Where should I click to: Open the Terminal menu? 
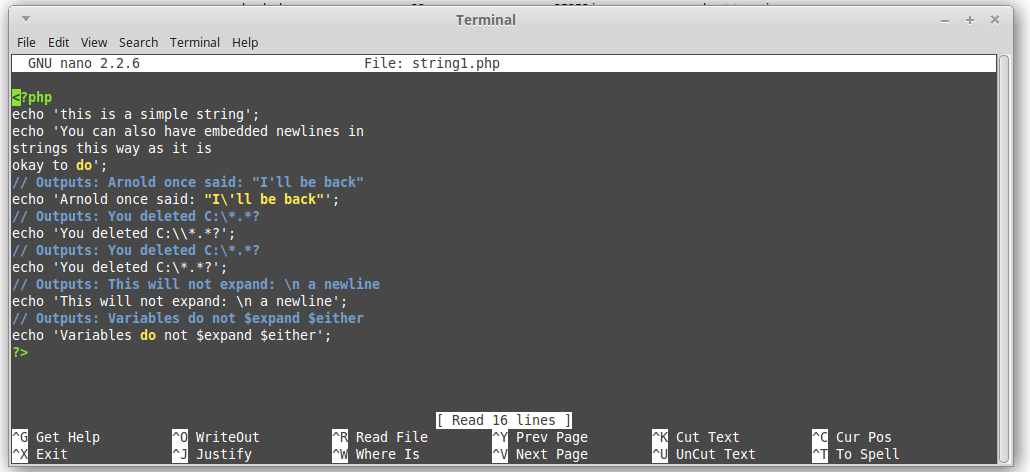194,42
